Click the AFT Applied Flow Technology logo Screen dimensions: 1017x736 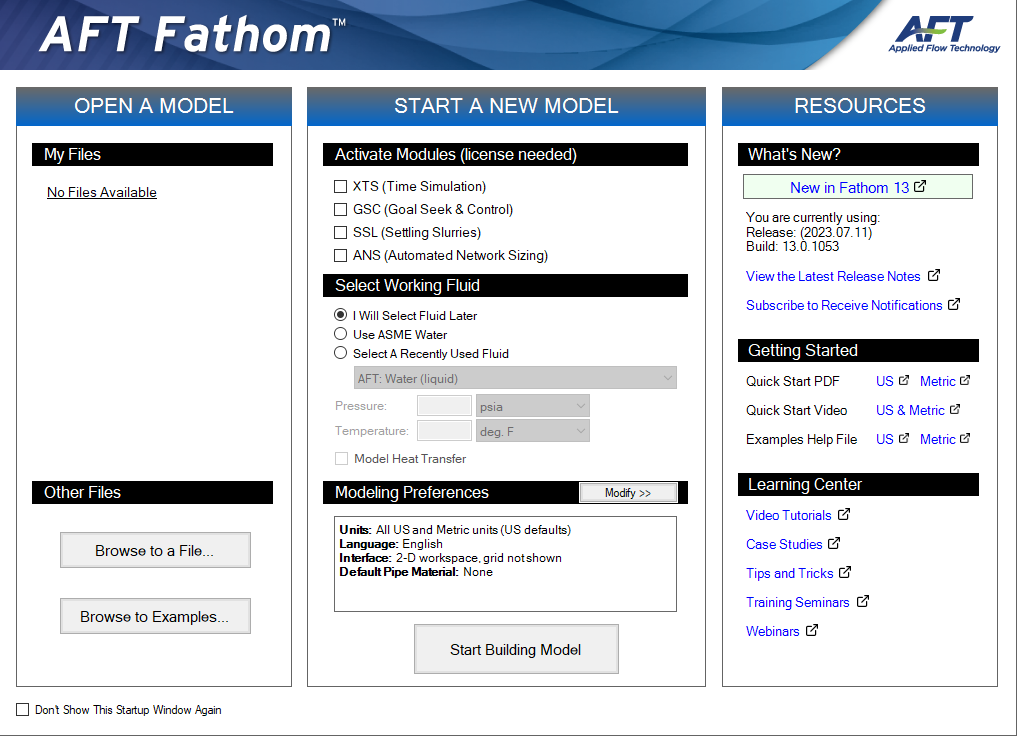943,34
